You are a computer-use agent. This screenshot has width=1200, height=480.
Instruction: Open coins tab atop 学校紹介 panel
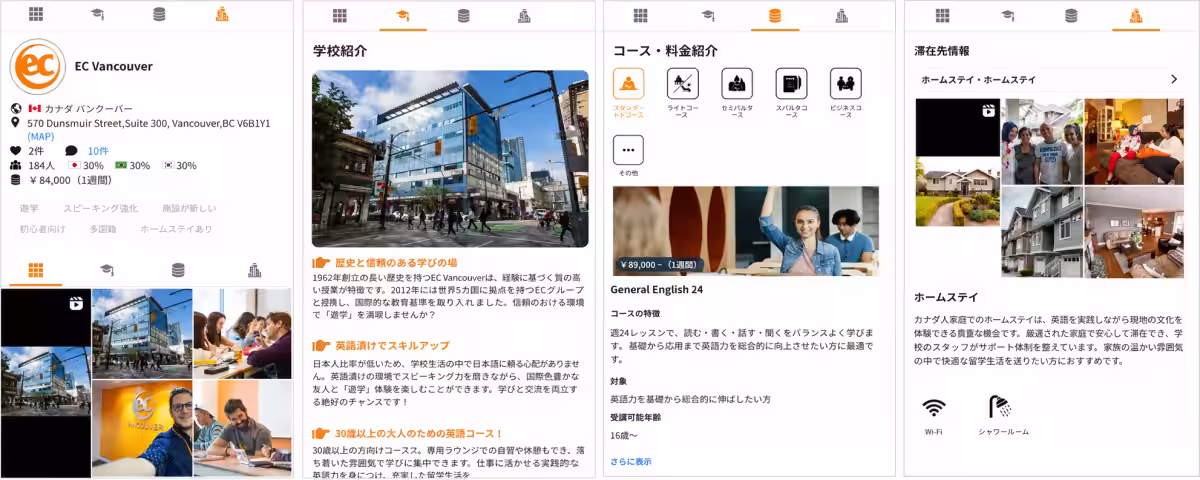point(463,15)
